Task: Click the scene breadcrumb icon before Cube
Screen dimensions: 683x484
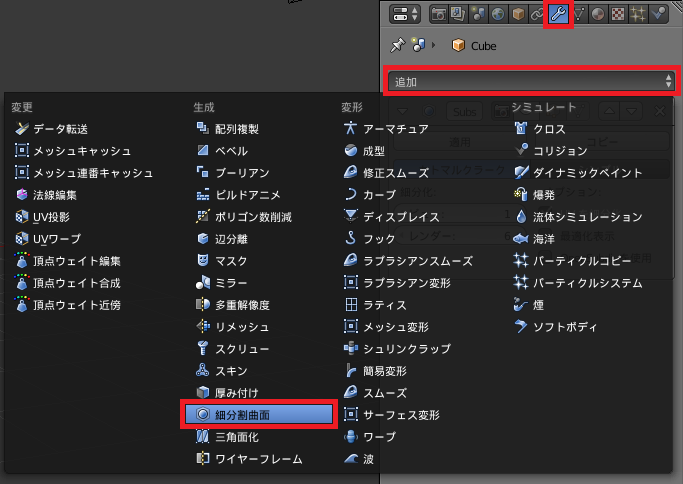Action: pyautogui.click(x=419, y=45)
